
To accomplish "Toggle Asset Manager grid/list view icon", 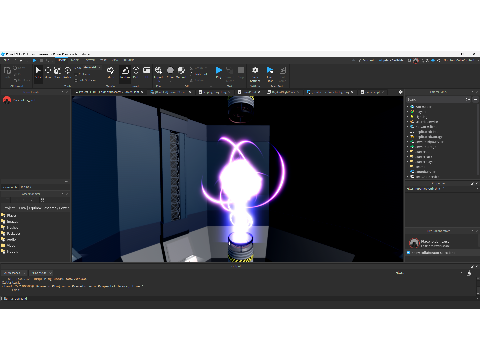I will (x=42, y=200).
